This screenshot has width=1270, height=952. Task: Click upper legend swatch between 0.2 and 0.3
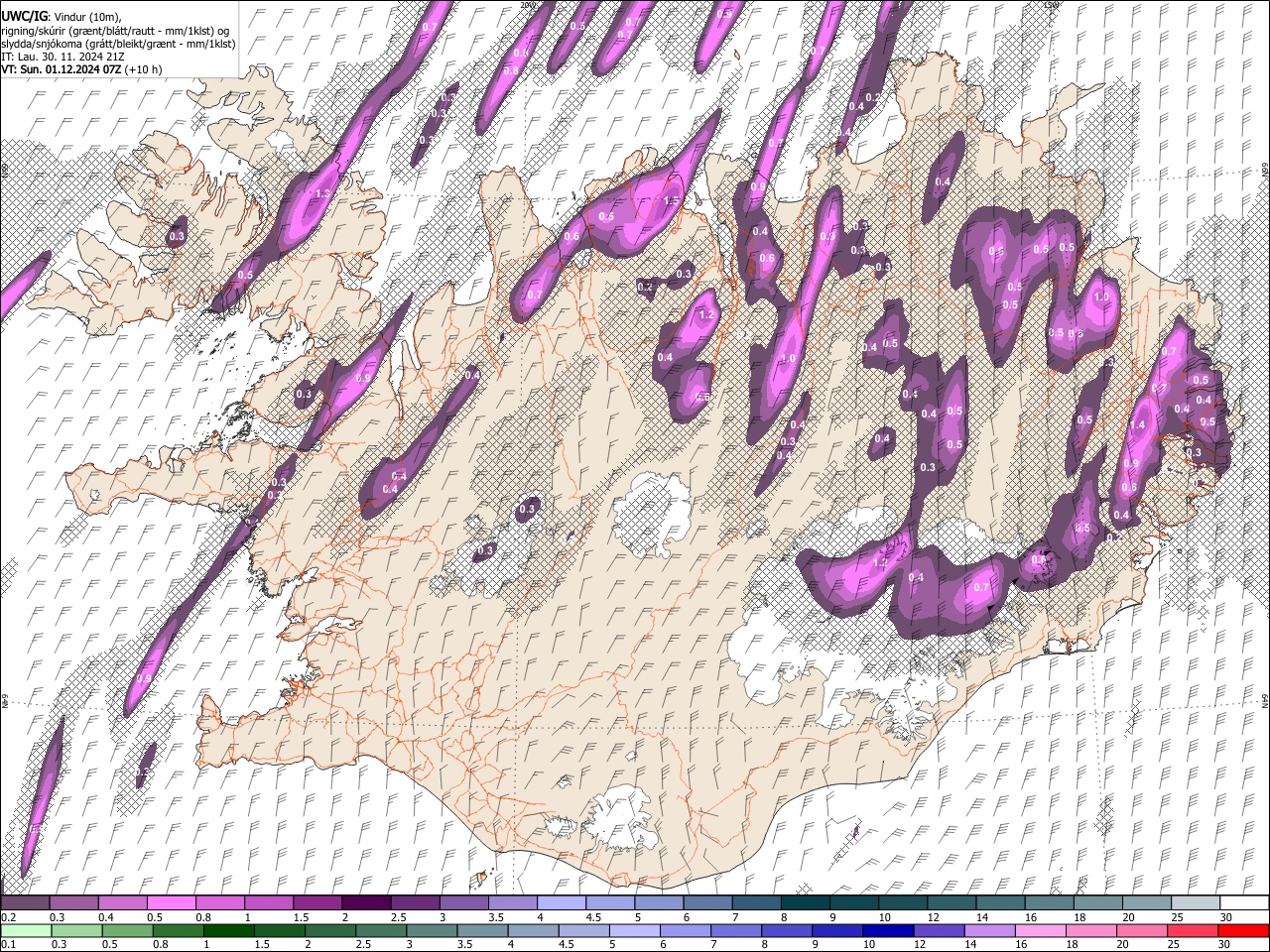point(25,902)
